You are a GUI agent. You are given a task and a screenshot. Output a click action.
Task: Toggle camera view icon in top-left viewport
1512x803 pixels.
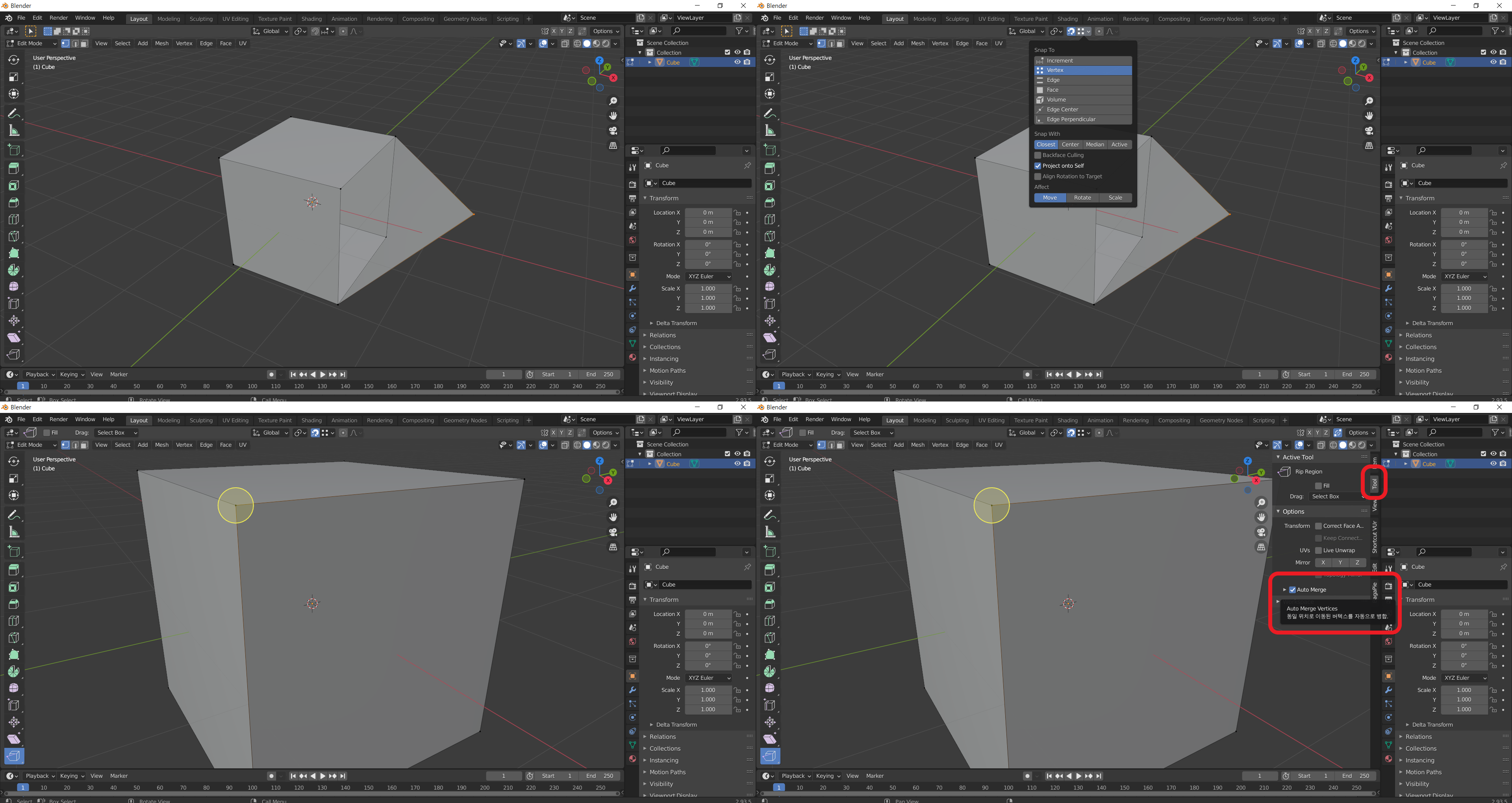613,130
